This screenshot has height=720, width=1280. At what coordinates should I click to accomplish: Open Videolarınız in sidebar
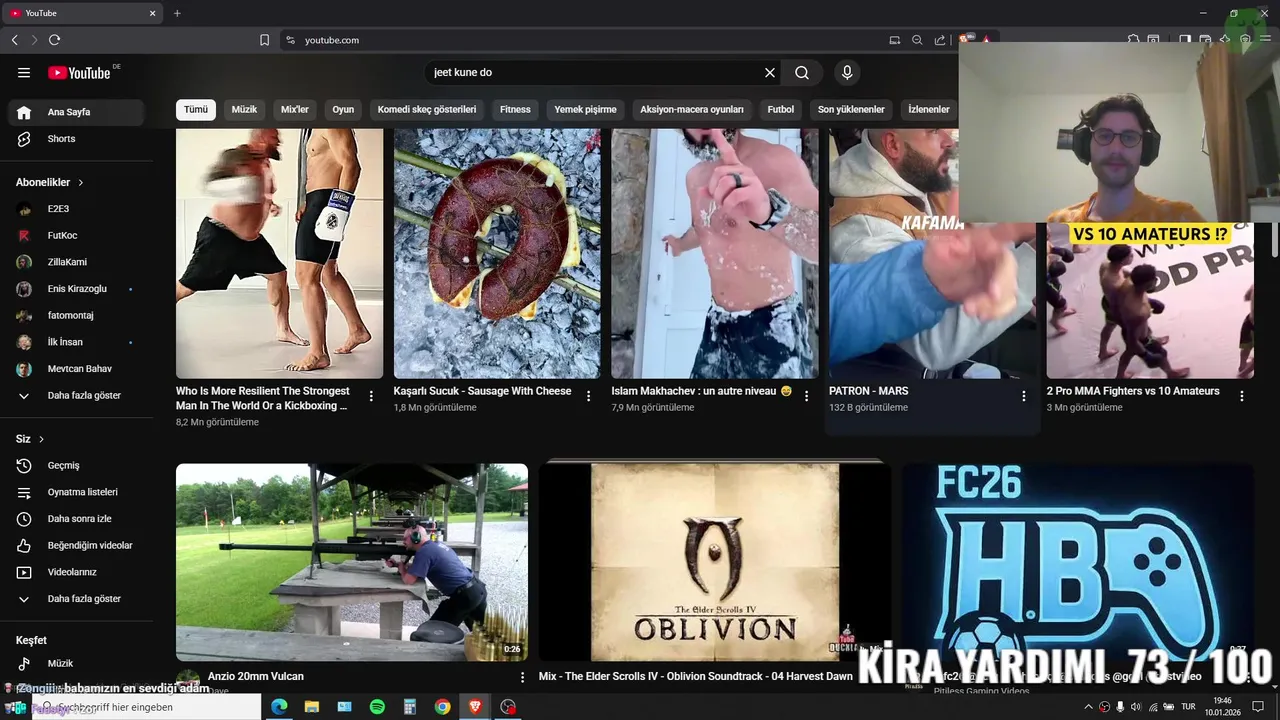72,572
